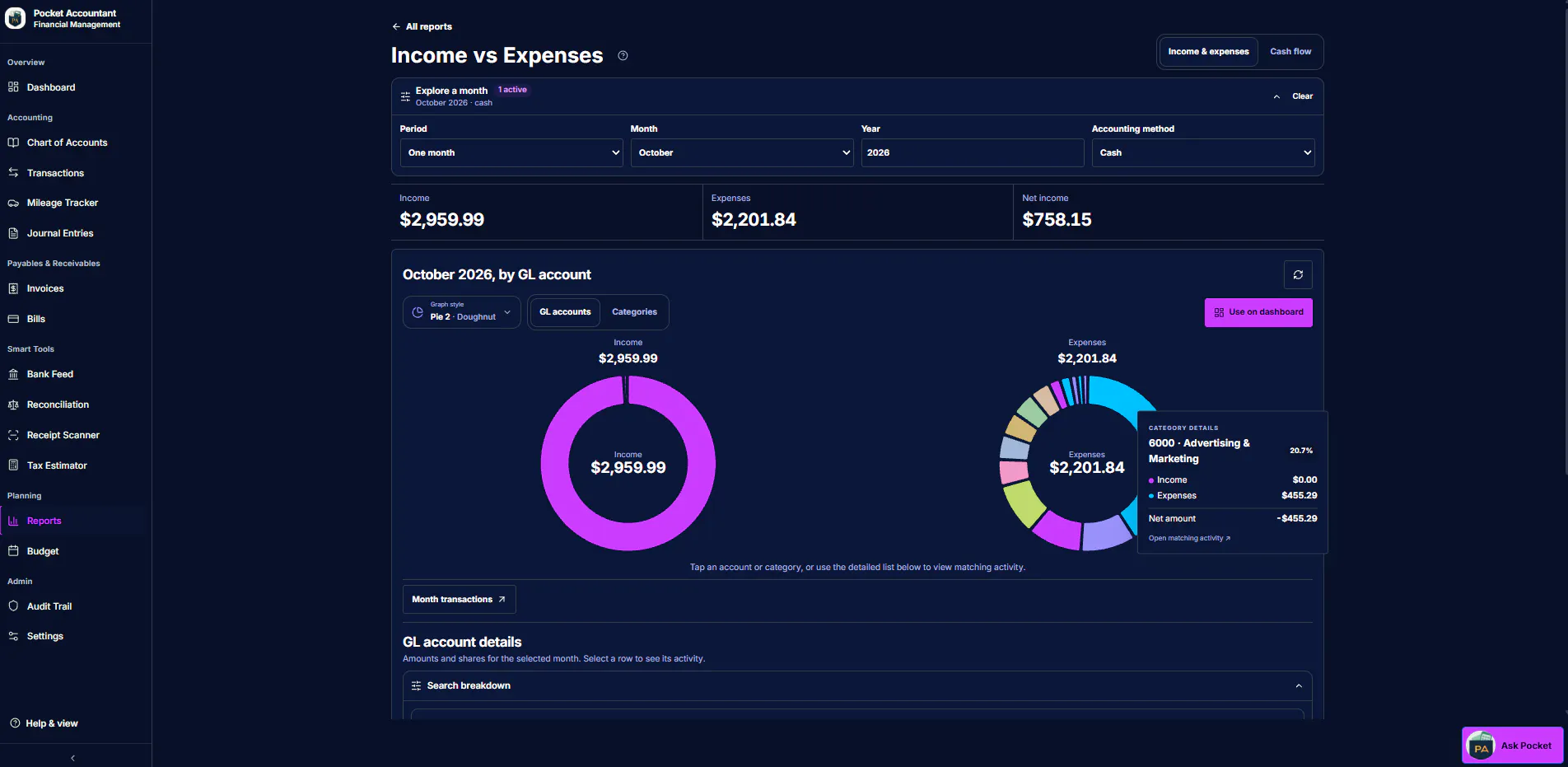This screenshot has height=767, width=1568.
Task: Click the help icon beside Income vs Expenses
Action: (x=623, y=56)
